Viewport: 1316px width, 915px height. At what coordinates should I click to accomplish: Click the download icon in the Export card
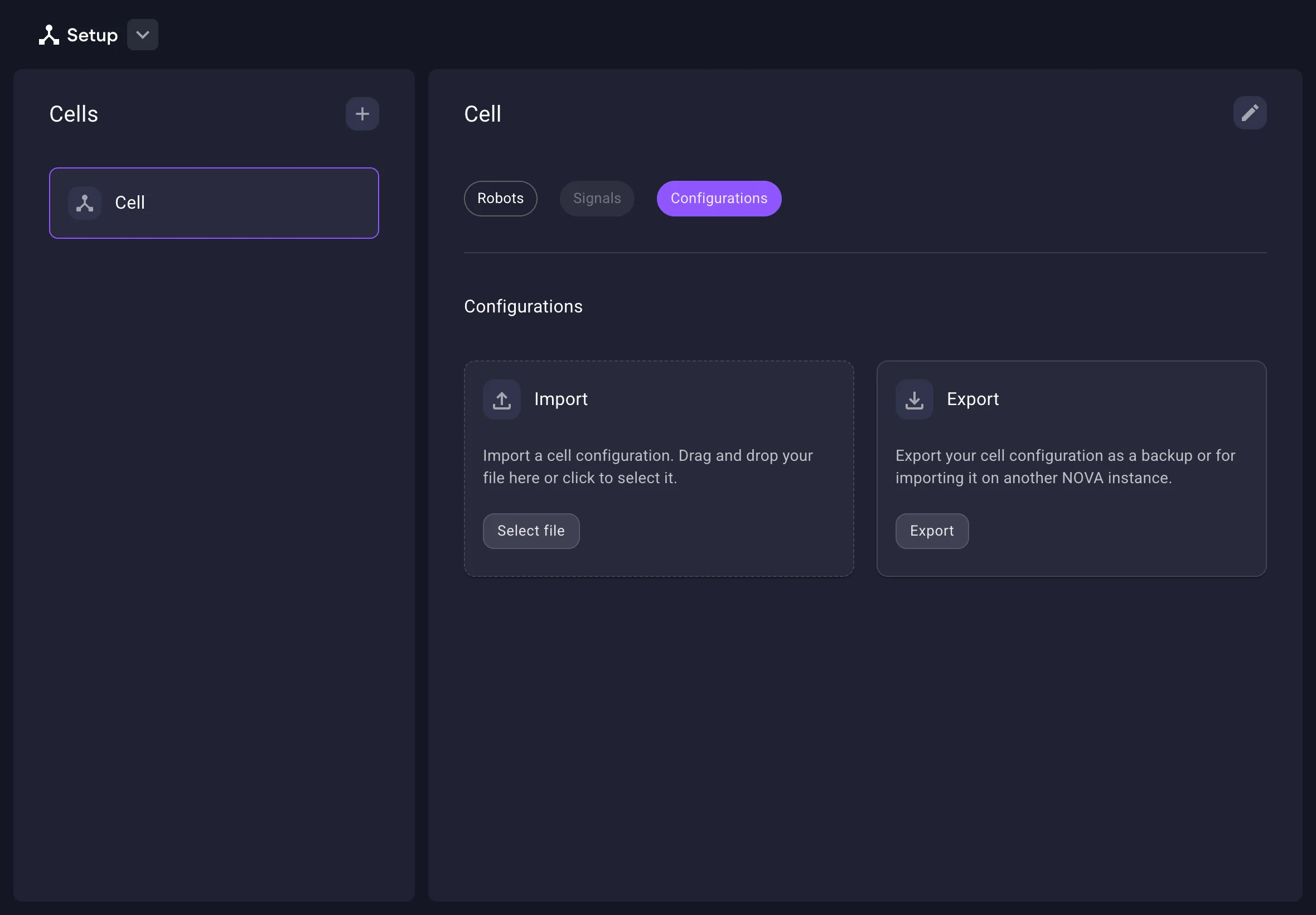pos(913,399)
